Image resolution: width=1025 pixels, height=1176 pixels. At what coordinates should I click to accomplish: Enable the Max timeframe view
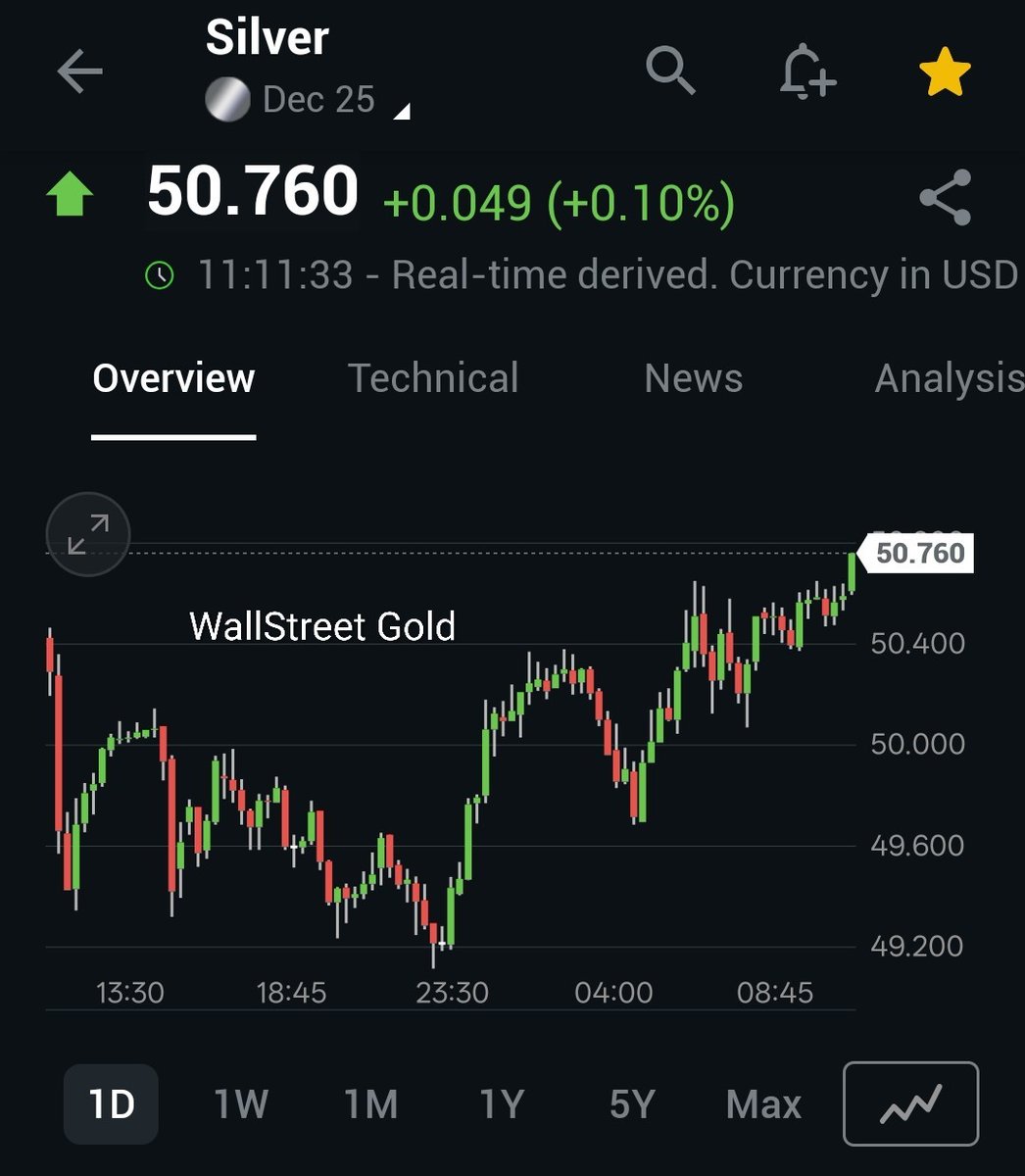coord(762,1103)
